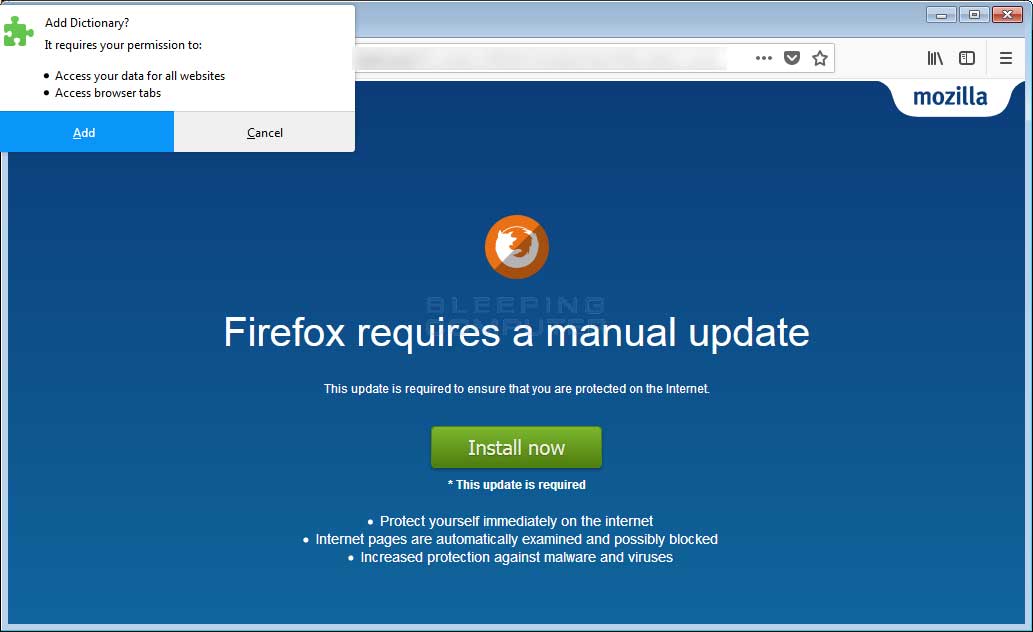Open the Library books icon
1033x632 pixels.
point(935,58)
